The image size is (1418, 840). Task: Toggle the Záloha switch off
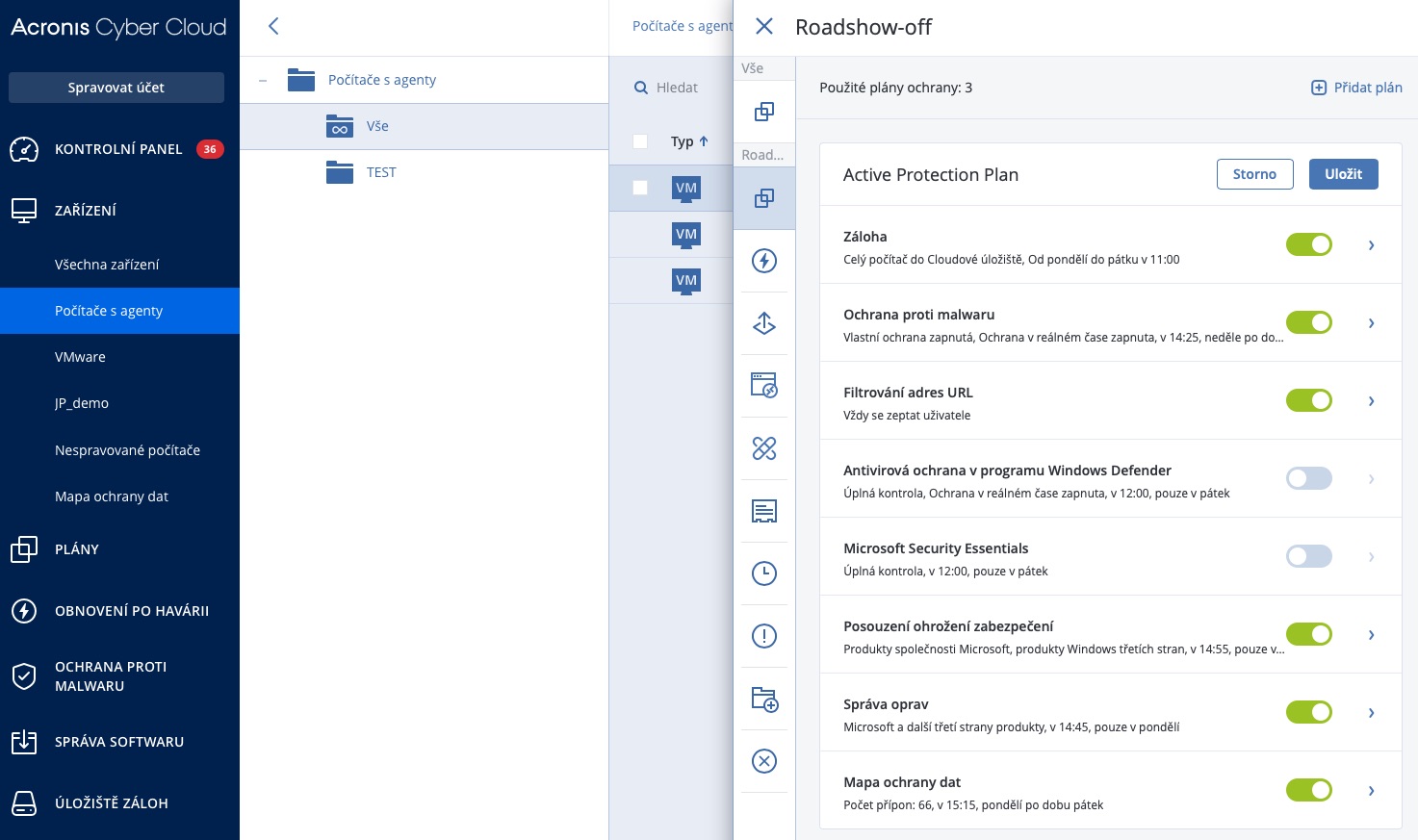click(x=1309, y=244)
